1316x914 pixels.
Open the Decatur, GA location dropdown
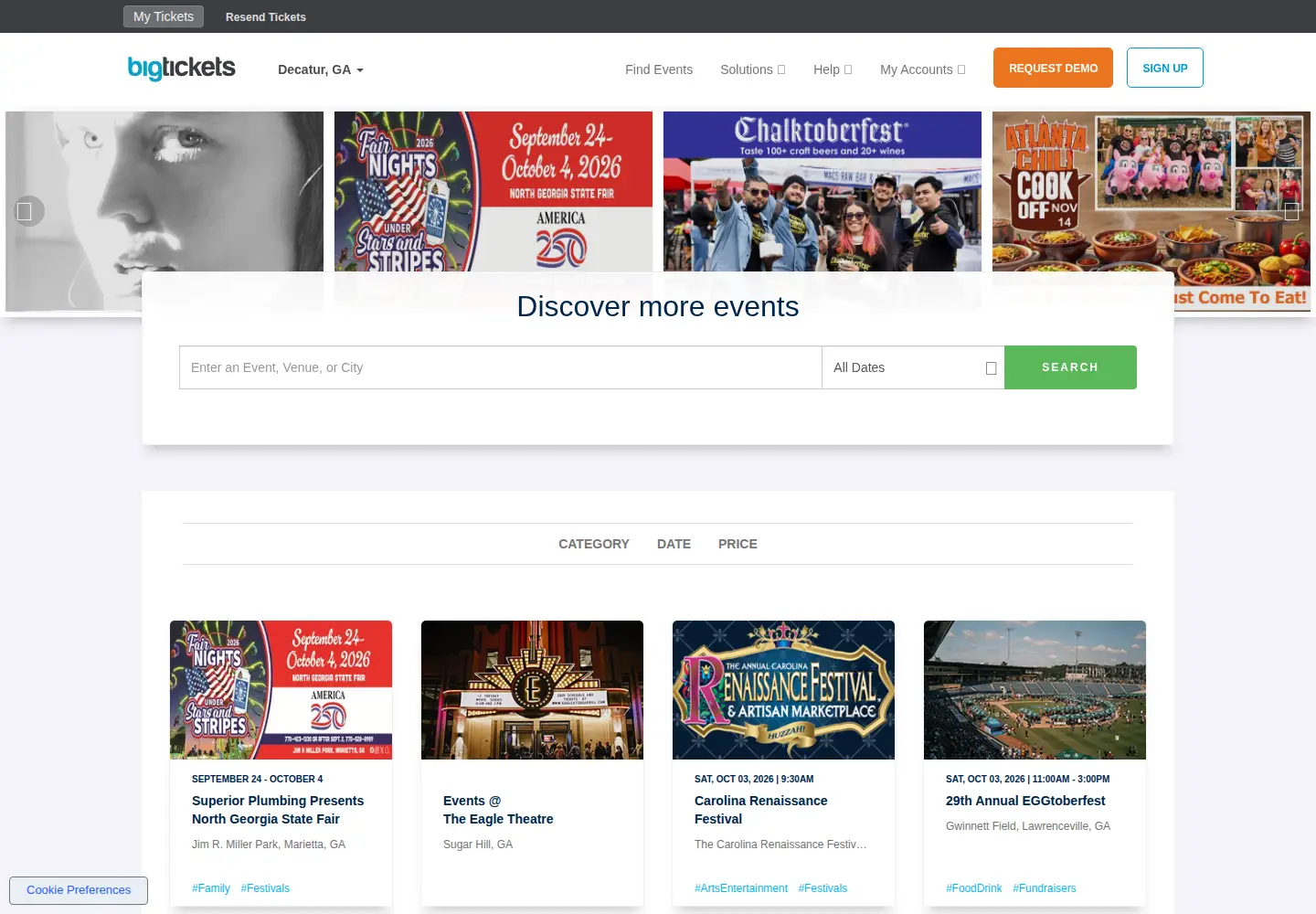[x=321, y=69]
